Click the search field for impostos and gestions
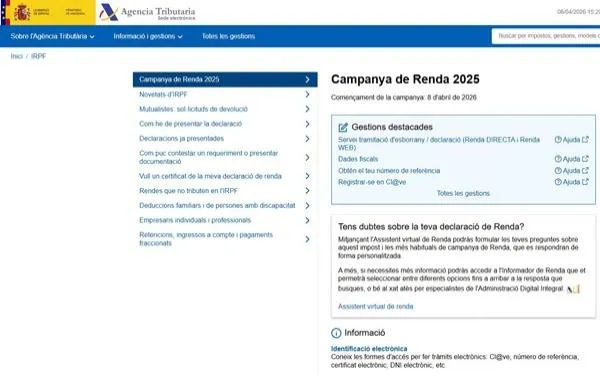Screen dimensions: 600x375 (x=546, y=36)
